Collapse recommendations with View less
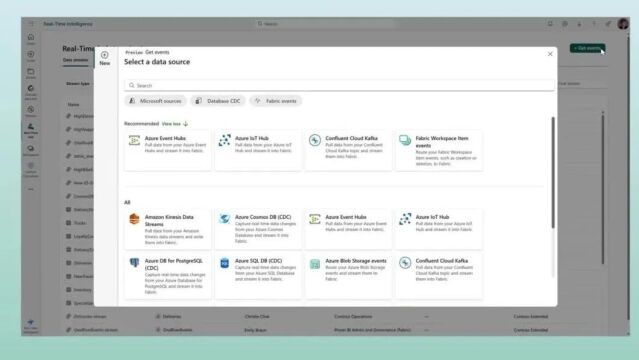The width and height of the screenshot is (639, 360). click(175, 124)
